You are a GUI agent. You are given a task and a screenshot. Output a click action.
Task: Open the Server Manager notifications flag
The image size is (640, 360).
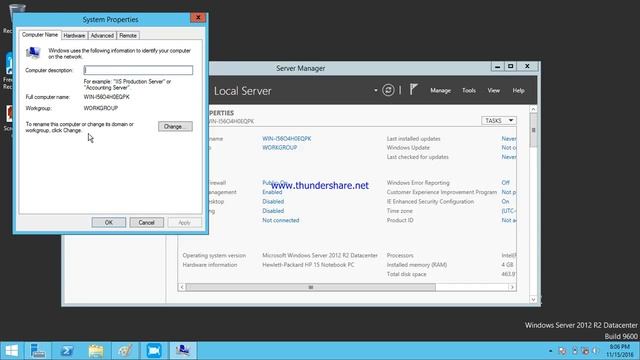[x=413, y=90]
